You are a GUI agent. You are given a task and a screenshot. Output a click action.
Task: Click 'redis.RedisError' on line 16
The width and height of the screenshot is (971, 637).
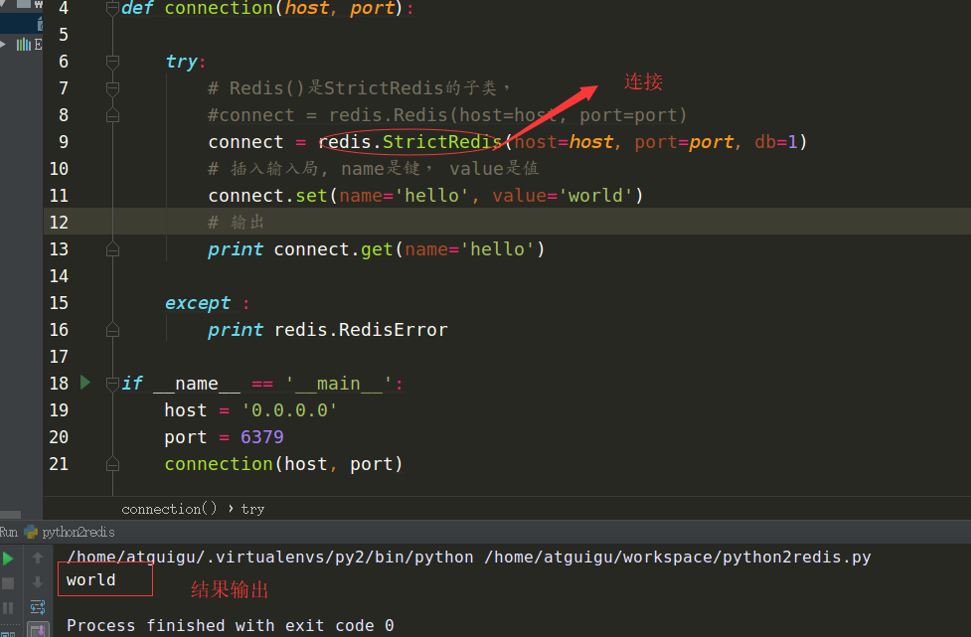[x=360, y=330]
